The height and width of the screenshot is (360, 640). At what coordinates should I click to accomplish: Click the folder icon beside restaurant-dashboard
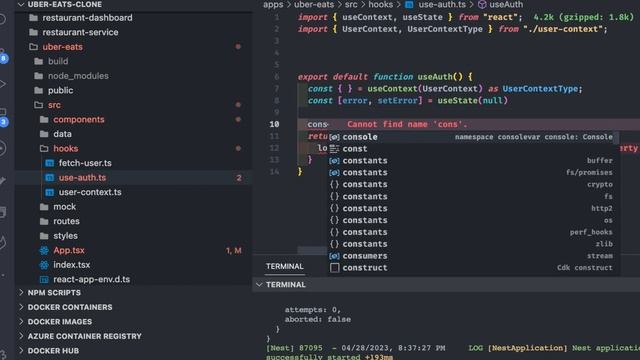[x=33, y=18]
